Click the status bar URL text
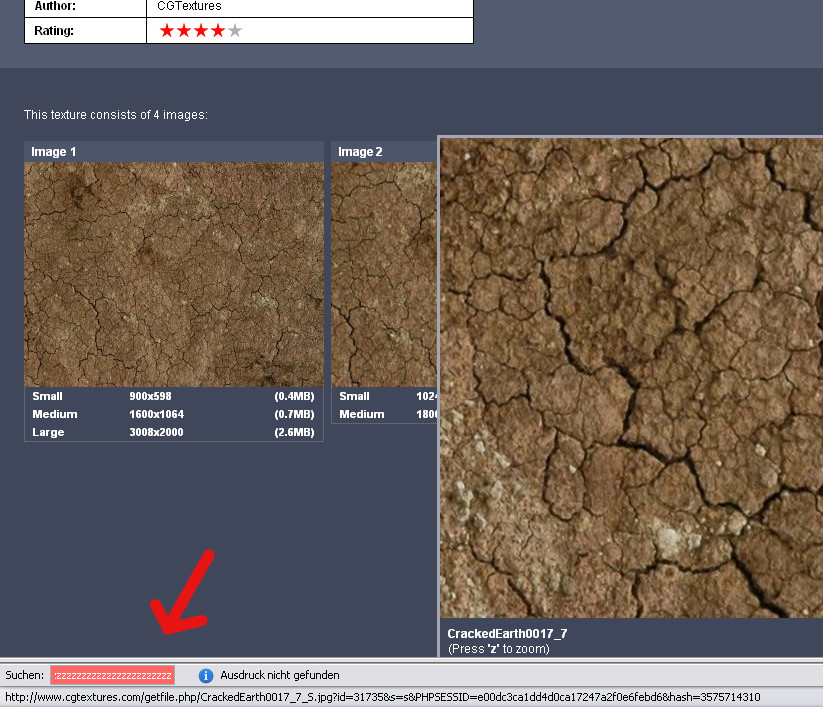 click(382, 697)
